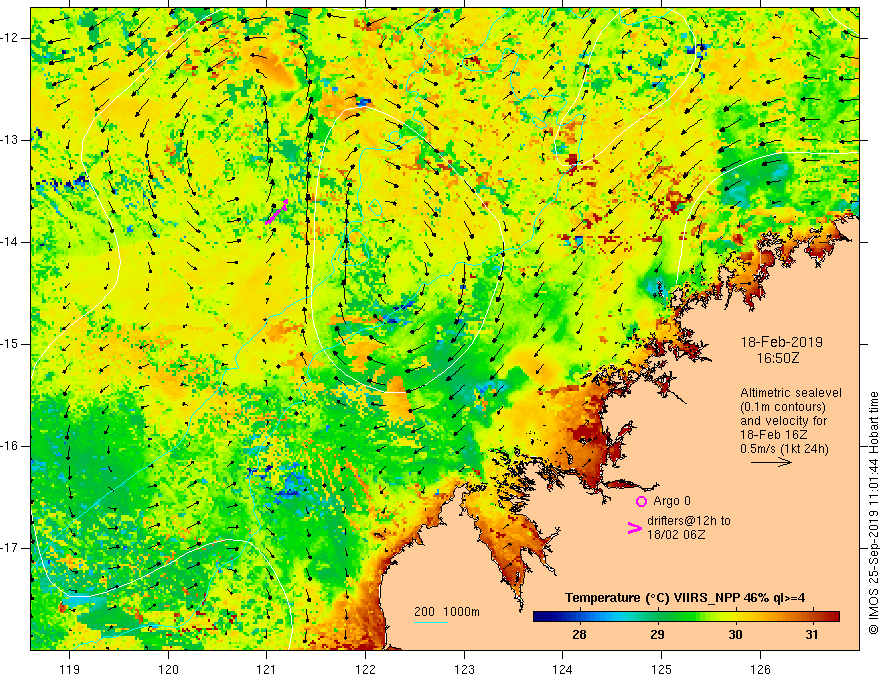Viewport: 880px width, 680px height.
Task: Click the longitude axis label '122'
Action: [365, 669]
